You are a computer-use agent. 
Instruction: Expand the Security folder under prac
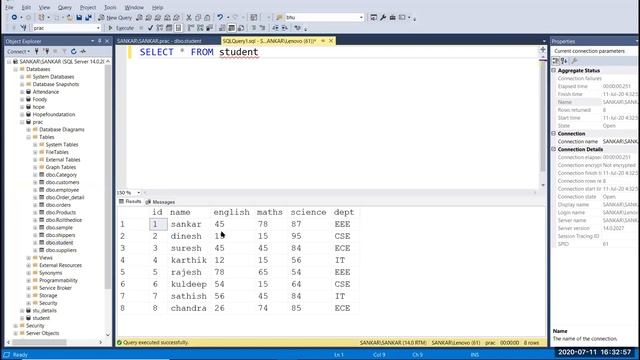pos(29,303)
